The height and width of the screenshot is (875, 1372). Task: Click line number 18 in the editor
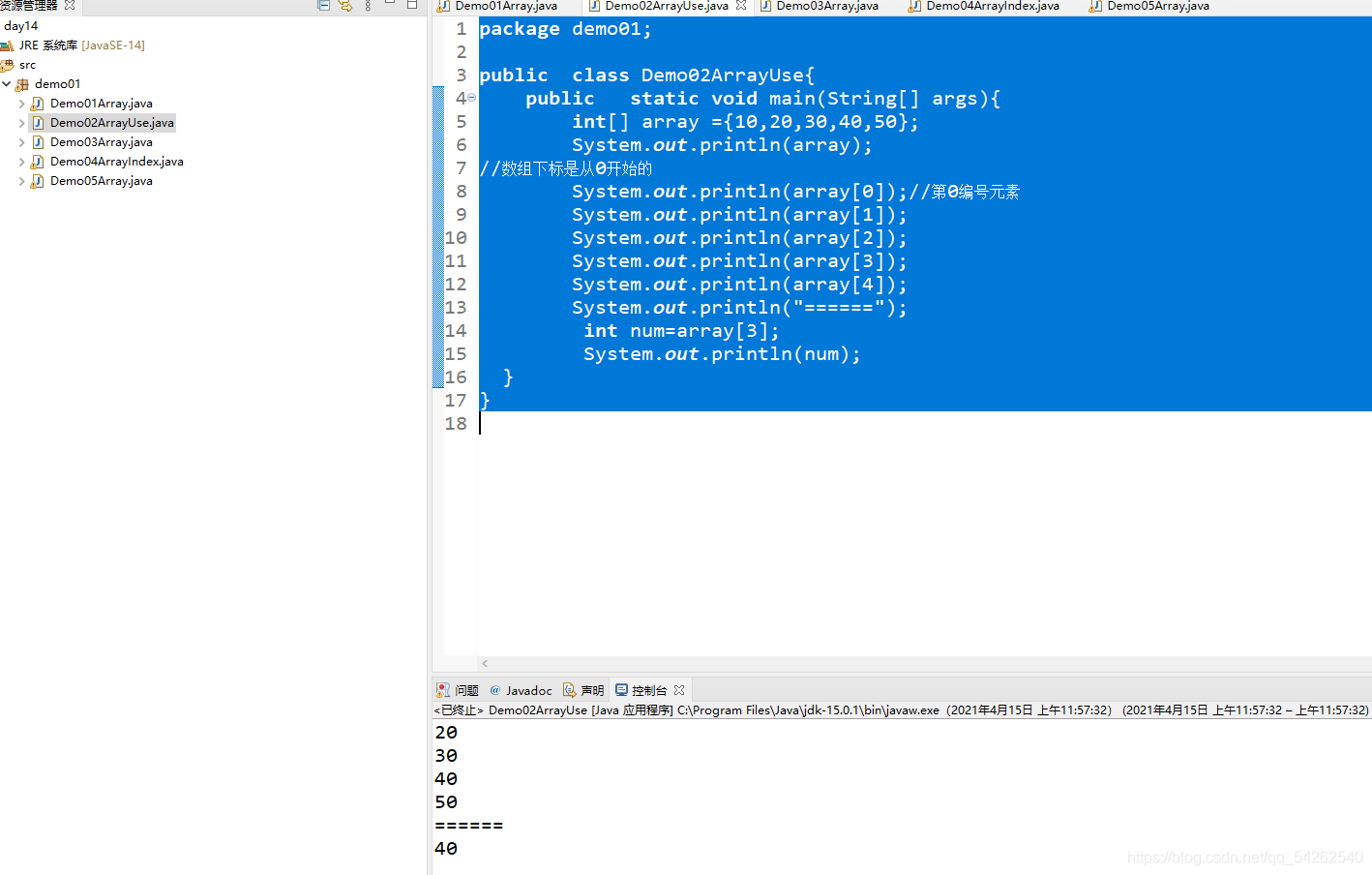point(456,424)
